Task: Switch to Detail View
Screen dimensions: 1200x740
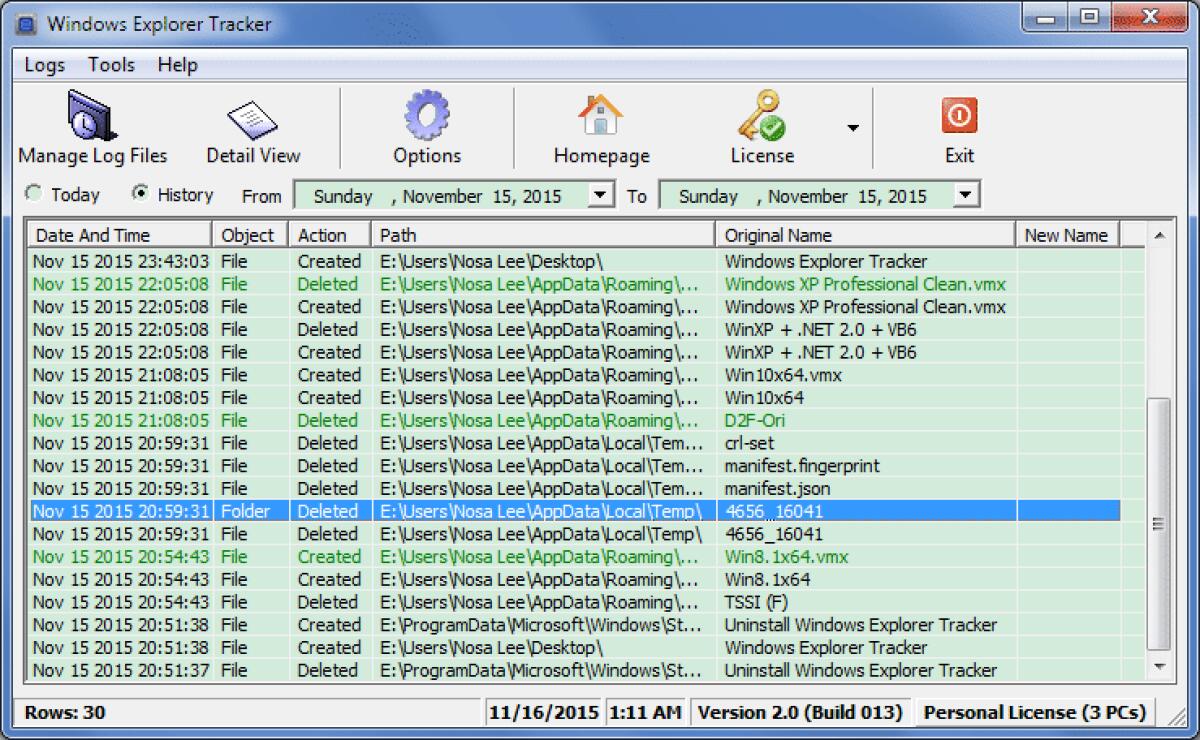Action: [251, 127]
